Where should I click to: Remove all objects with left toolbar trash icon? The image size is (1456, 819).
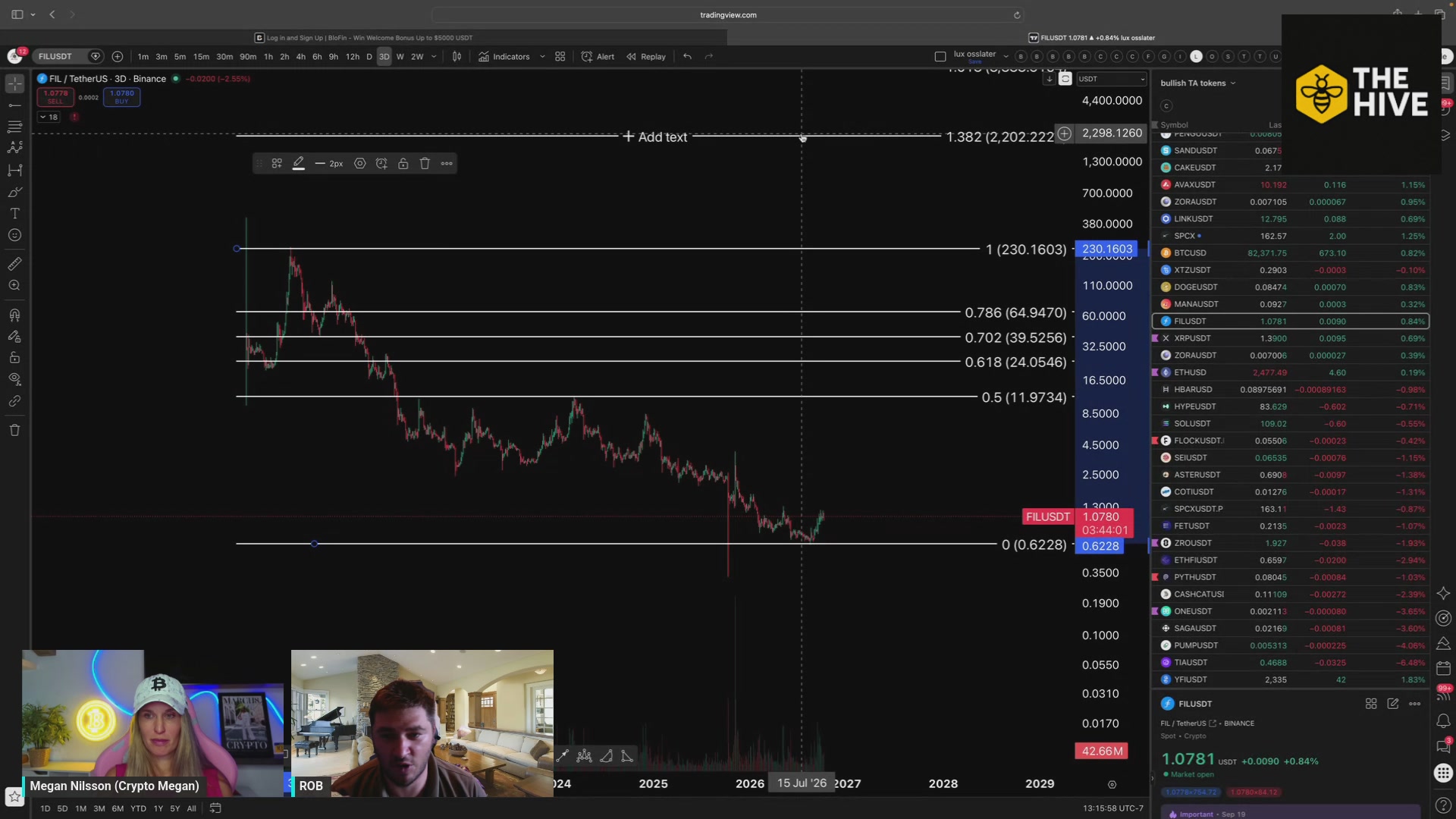pyautogui.click(x=14, y=430)
